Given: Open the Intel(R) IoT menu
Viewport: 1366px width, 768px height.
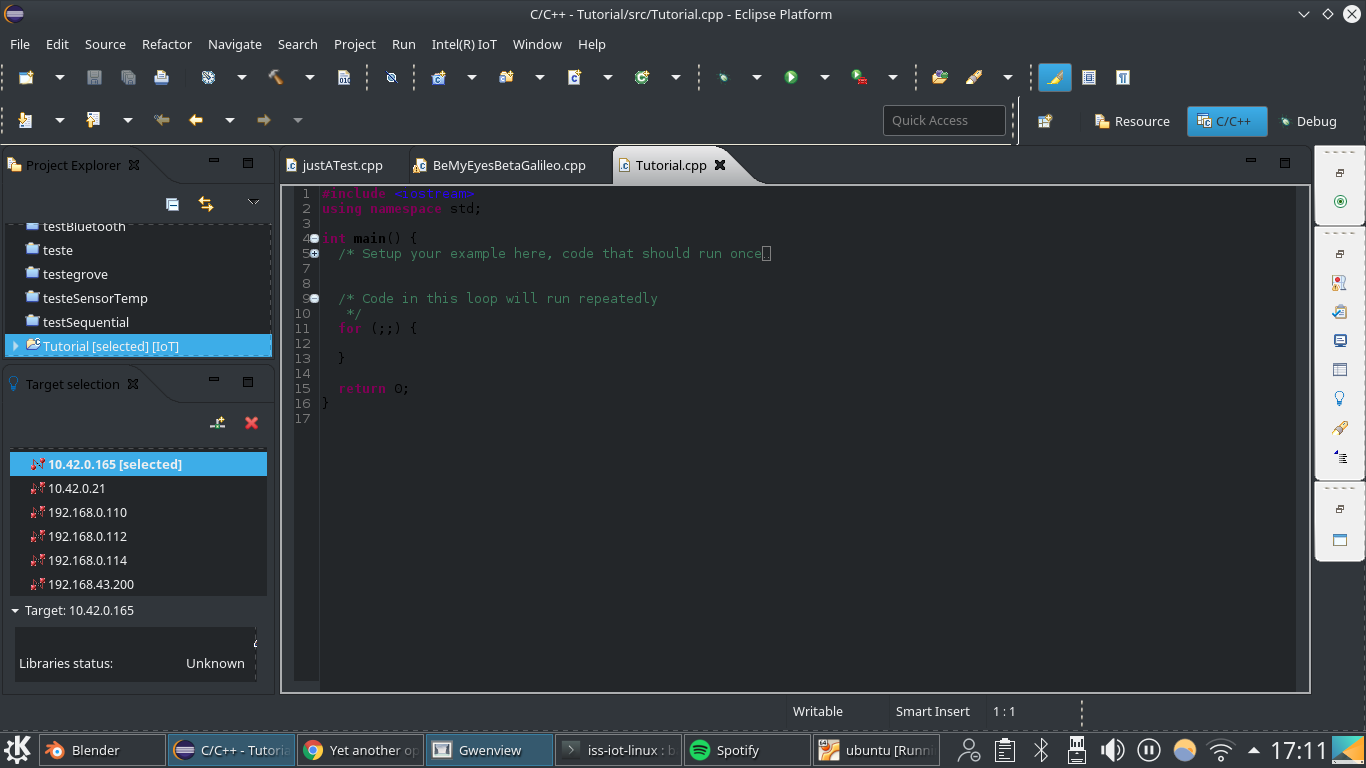Looking at the screenshot, I should point(464,44).
